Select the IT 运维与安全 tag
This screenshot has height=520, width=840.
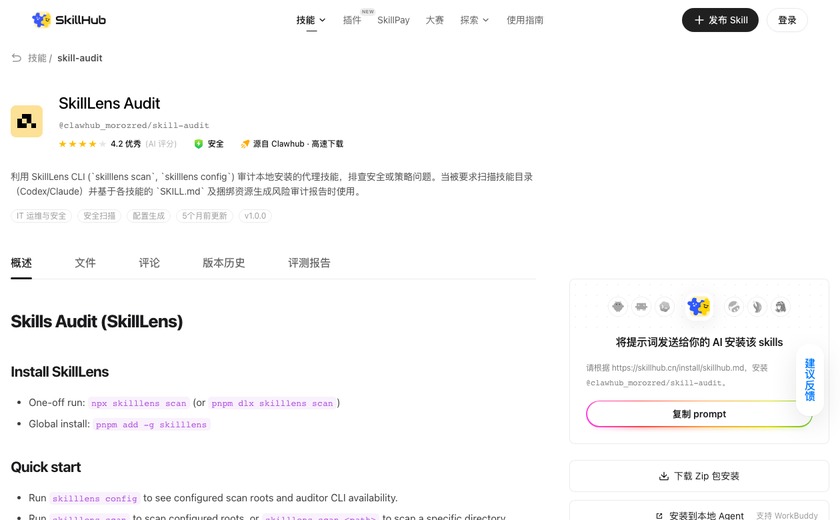click(x=41, y=216)
